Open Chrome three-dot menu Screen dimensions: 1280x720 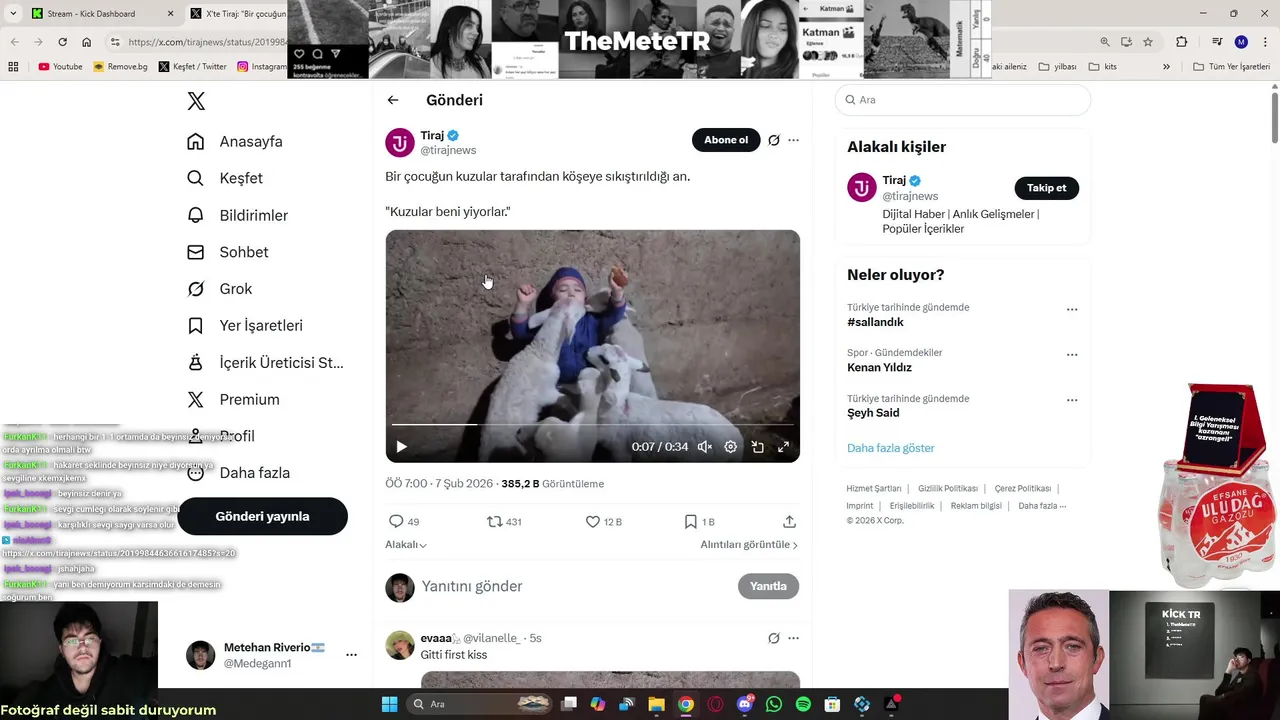pyautogui.click(x=1264, y=42)
